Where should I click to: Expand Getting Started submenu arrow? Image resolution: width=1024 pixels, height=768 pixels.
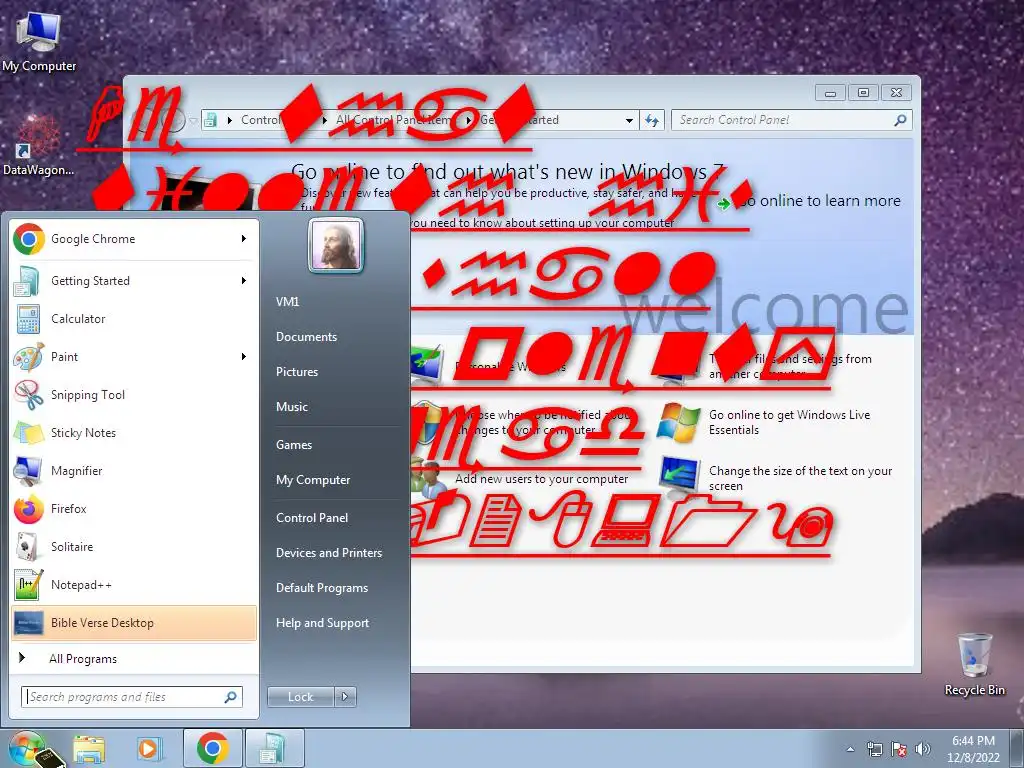click(x=244, y=281)
